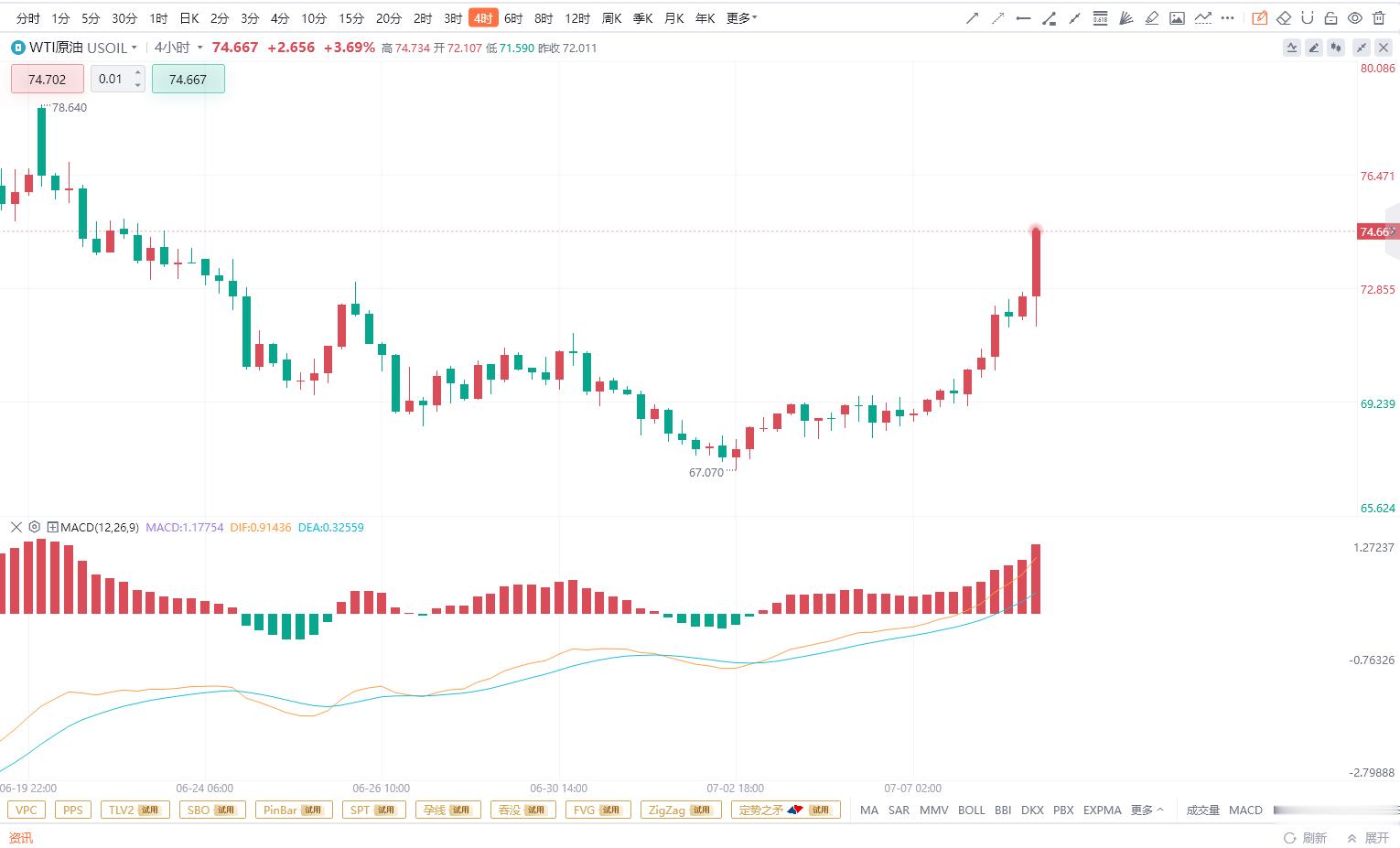Screen dimensions: 1400x848
Task: Select the 成交量 sub-indicator
Action: tap(1202, 810)
